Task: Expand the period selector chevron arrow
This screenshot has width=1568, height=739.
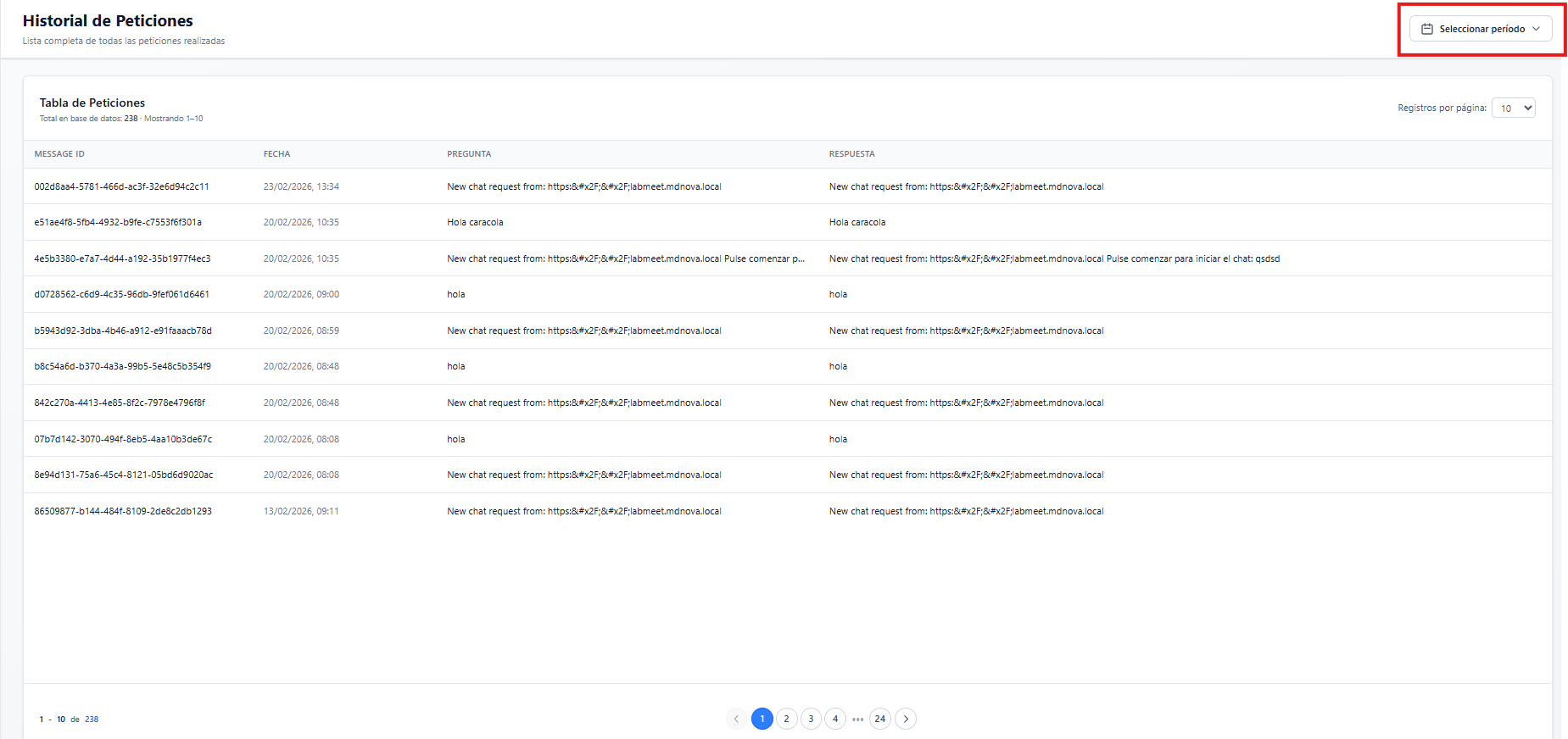Action: point(1536,29)
